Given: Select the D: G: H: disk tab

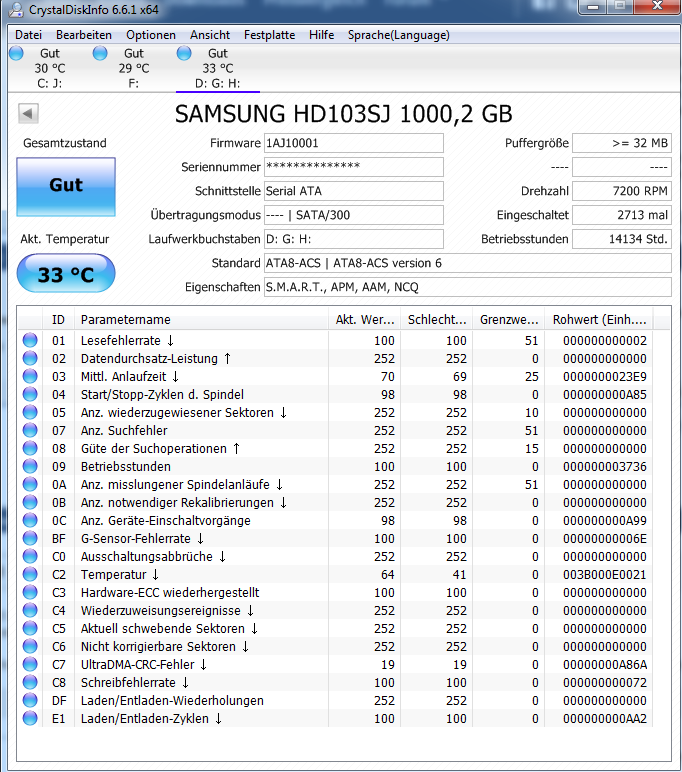Looking at the screenshot, I should (218, 68).
